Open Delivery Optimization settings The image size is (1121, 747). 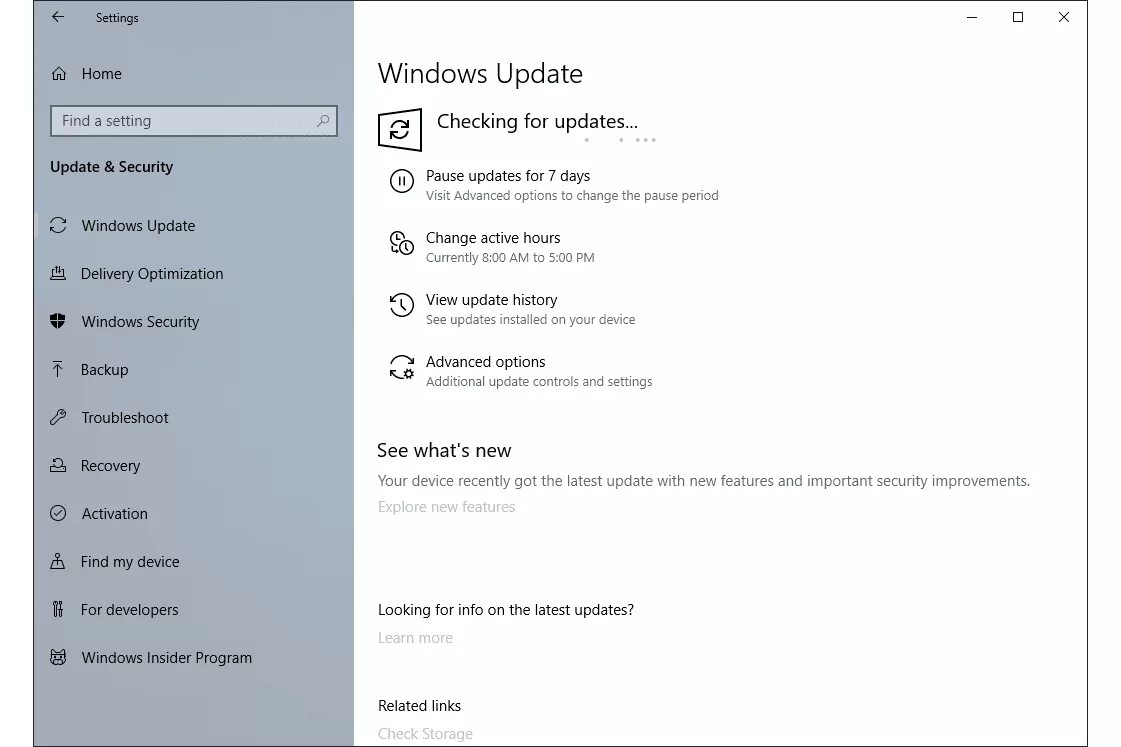point(152,274)
